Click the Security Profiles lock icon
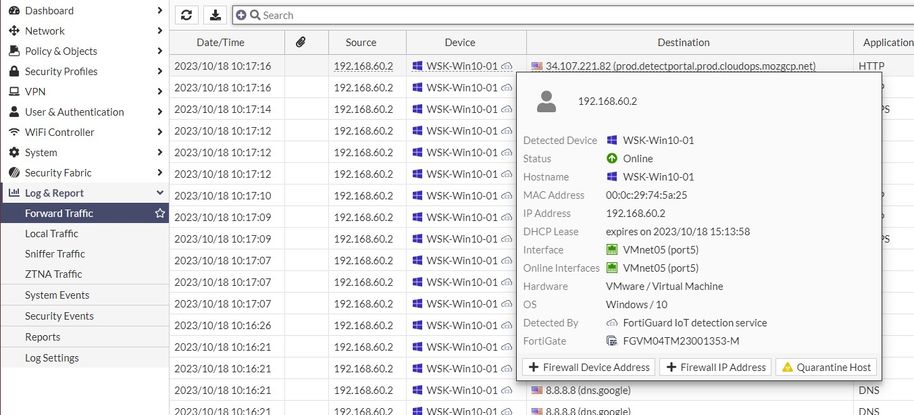The height and width of the screenshot is (415, 914). click(14, 71)
